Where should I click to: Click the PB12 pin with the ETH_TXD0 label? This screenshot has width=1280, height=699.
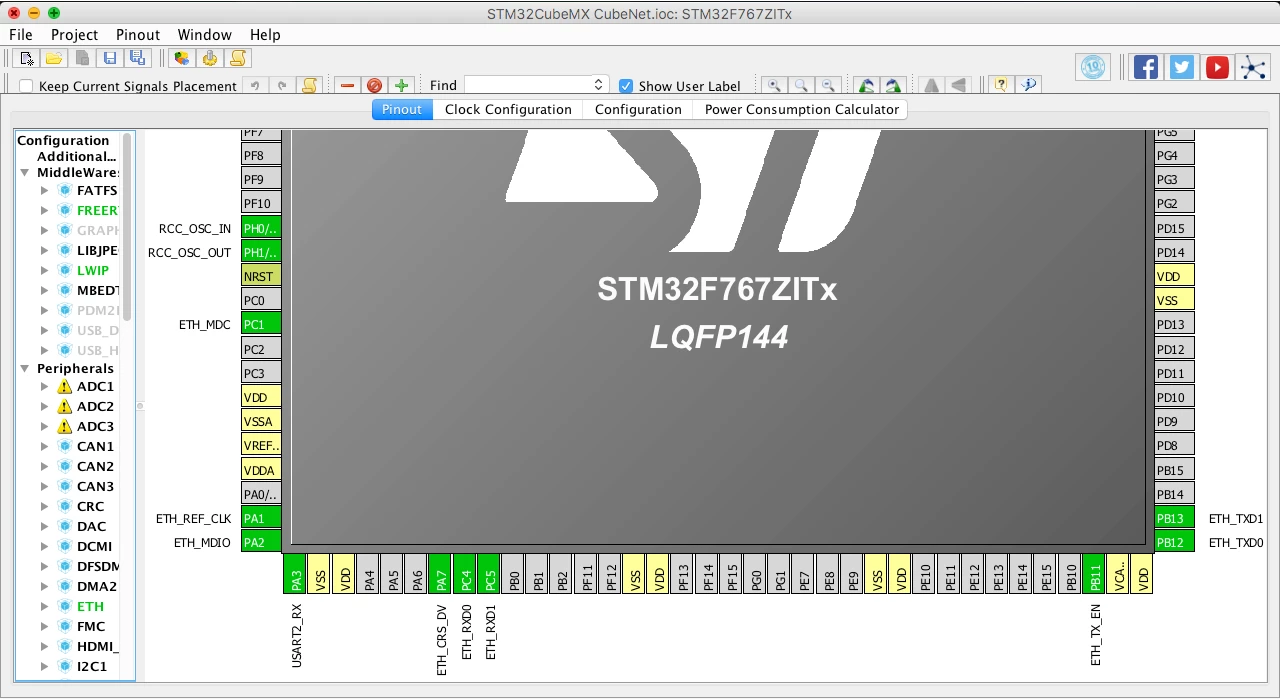(1174, 542)
